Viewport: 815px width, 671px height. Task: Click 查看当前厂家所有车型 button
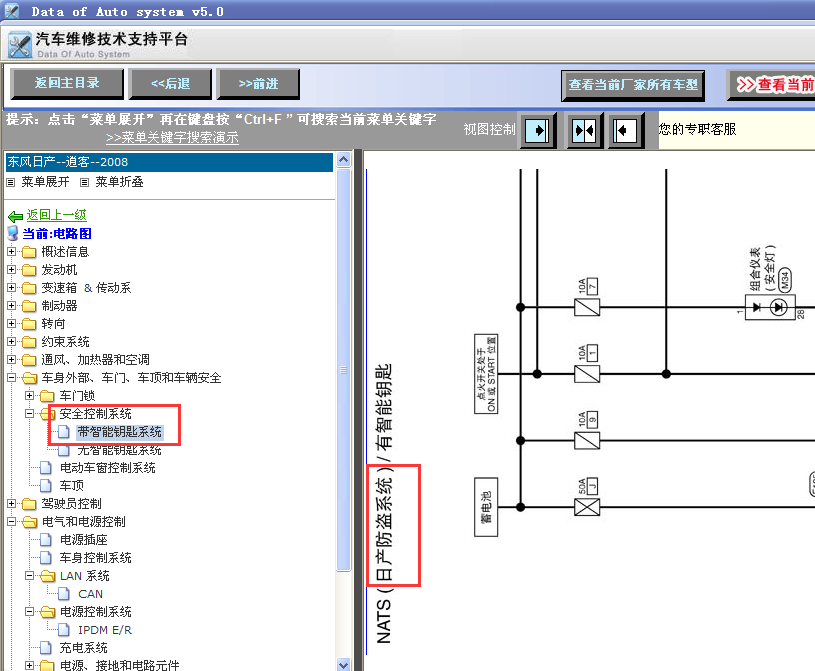(x=633, y=85)
